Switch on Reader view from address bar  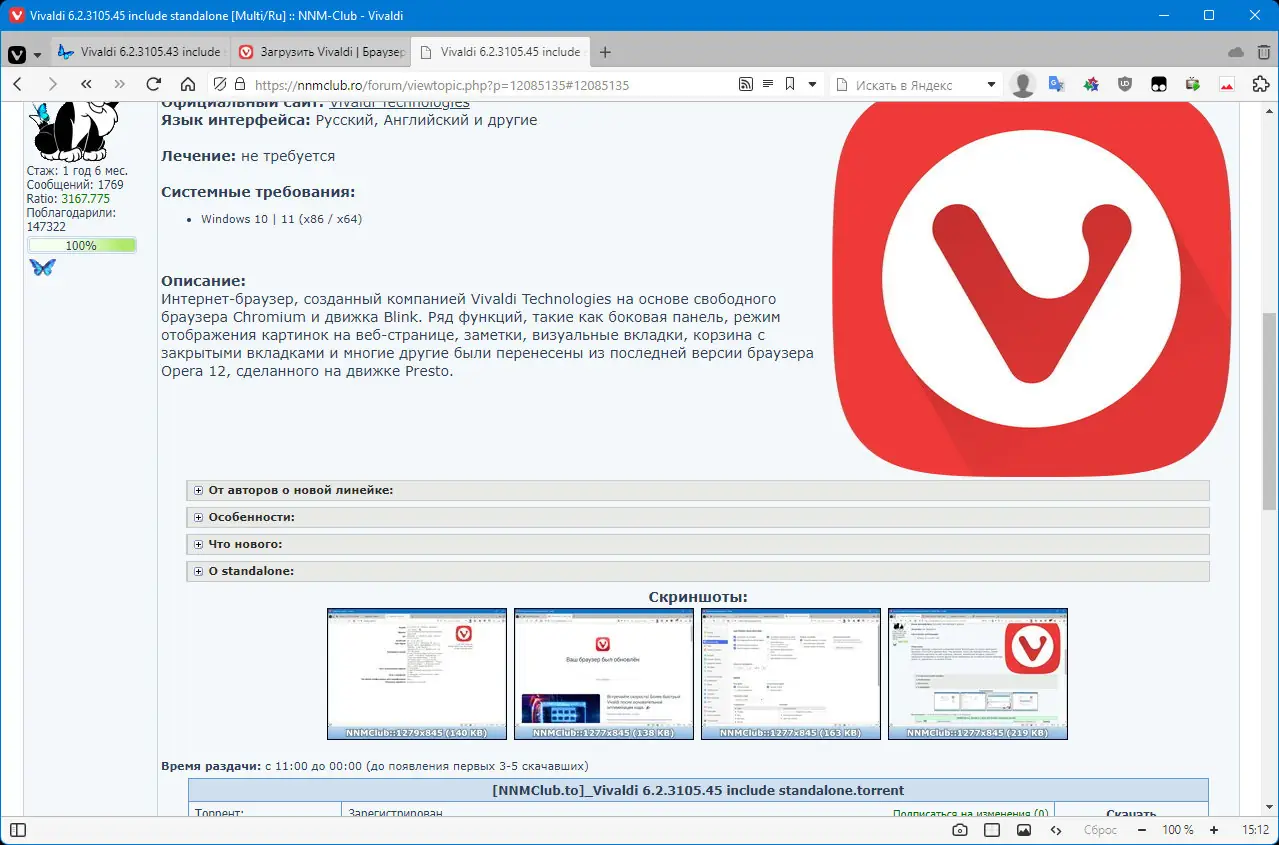[x=767, y=85]
